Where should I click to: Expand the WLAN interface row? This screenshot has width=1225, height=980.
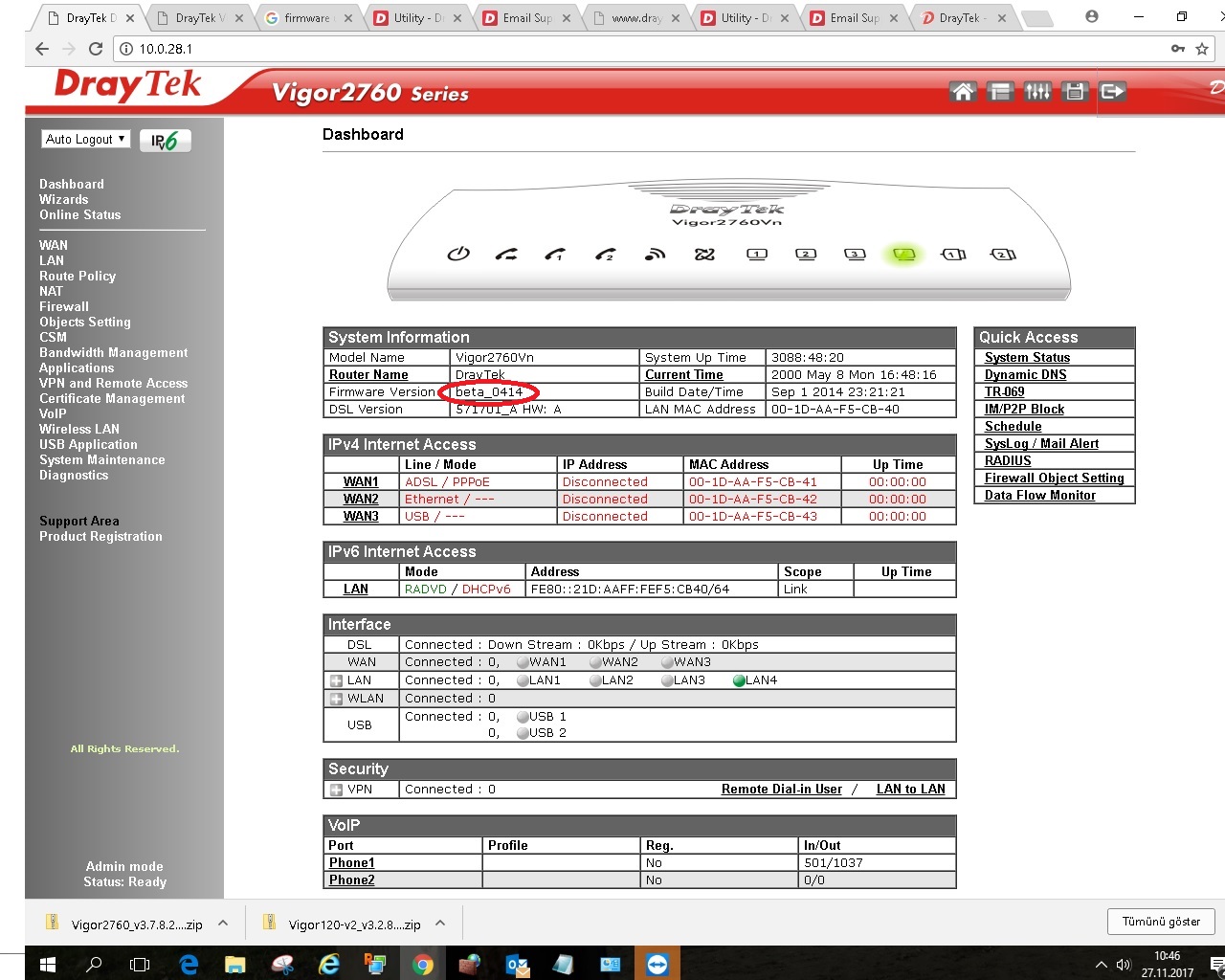click(336, 700)
